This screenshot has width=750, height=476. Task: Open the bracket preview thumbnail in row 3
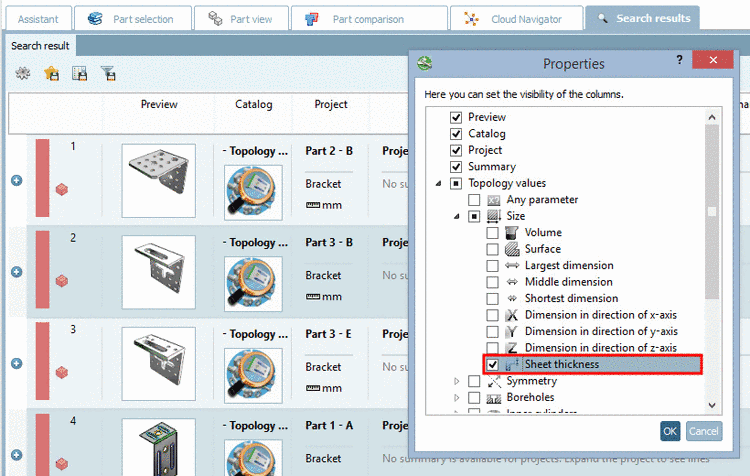point(159,364)
